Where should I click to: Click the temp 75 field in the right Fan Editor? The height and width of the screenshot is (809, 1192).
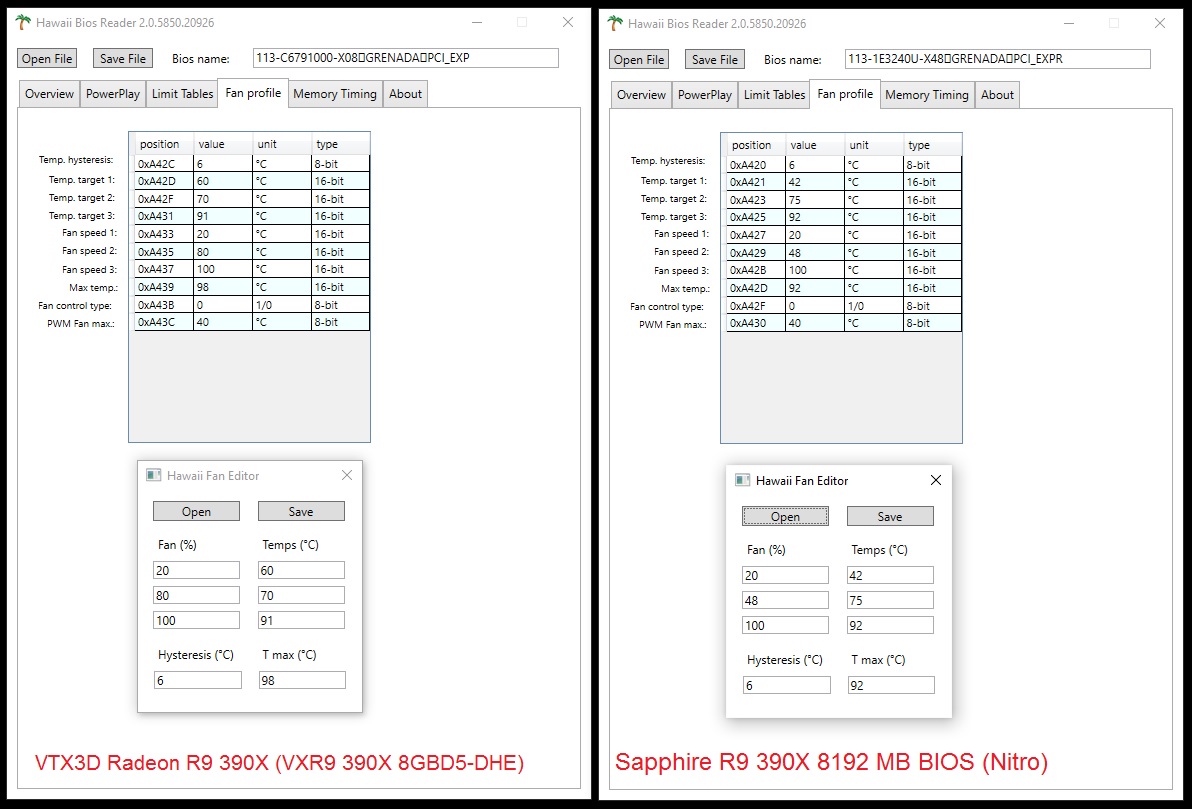point(890,599)
